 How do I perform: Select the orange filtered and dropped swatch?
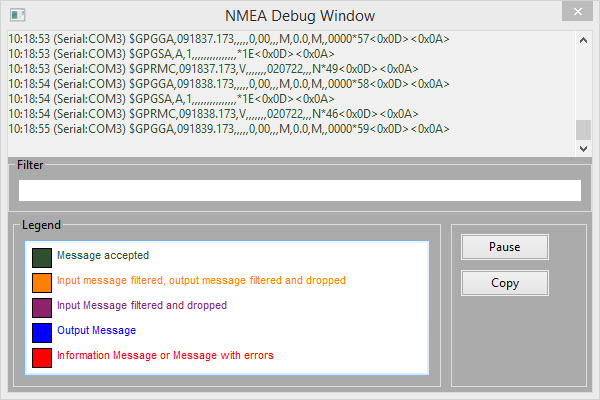point(42,283)
